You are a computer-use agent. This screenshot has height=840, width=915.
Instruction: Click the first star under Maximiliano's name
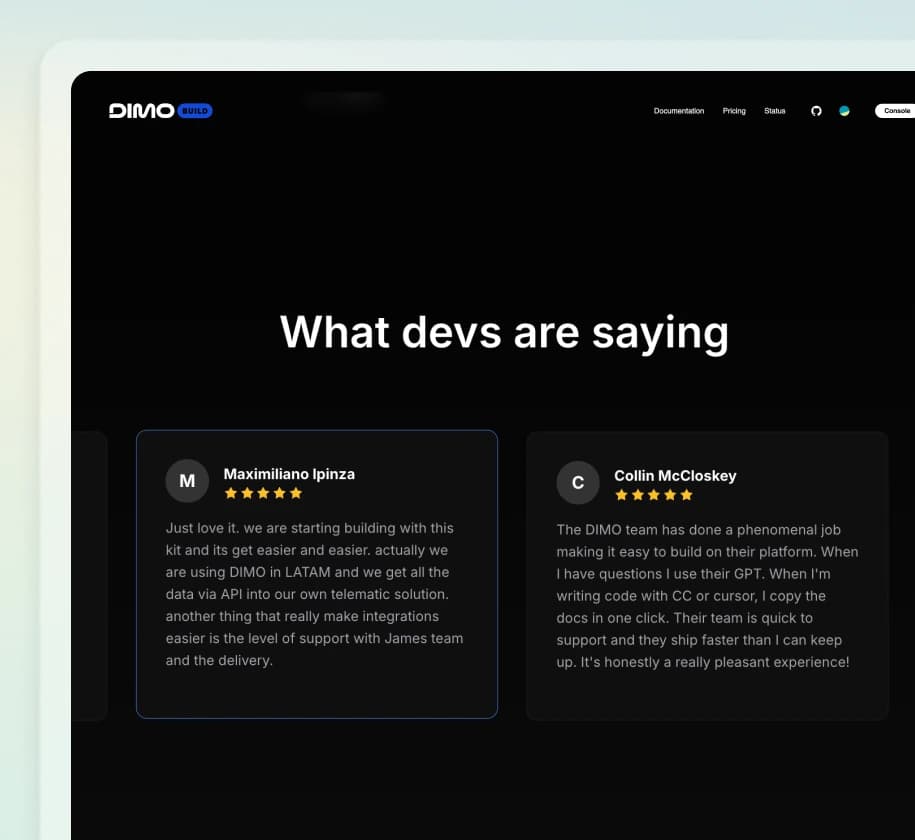pos(230,493)
